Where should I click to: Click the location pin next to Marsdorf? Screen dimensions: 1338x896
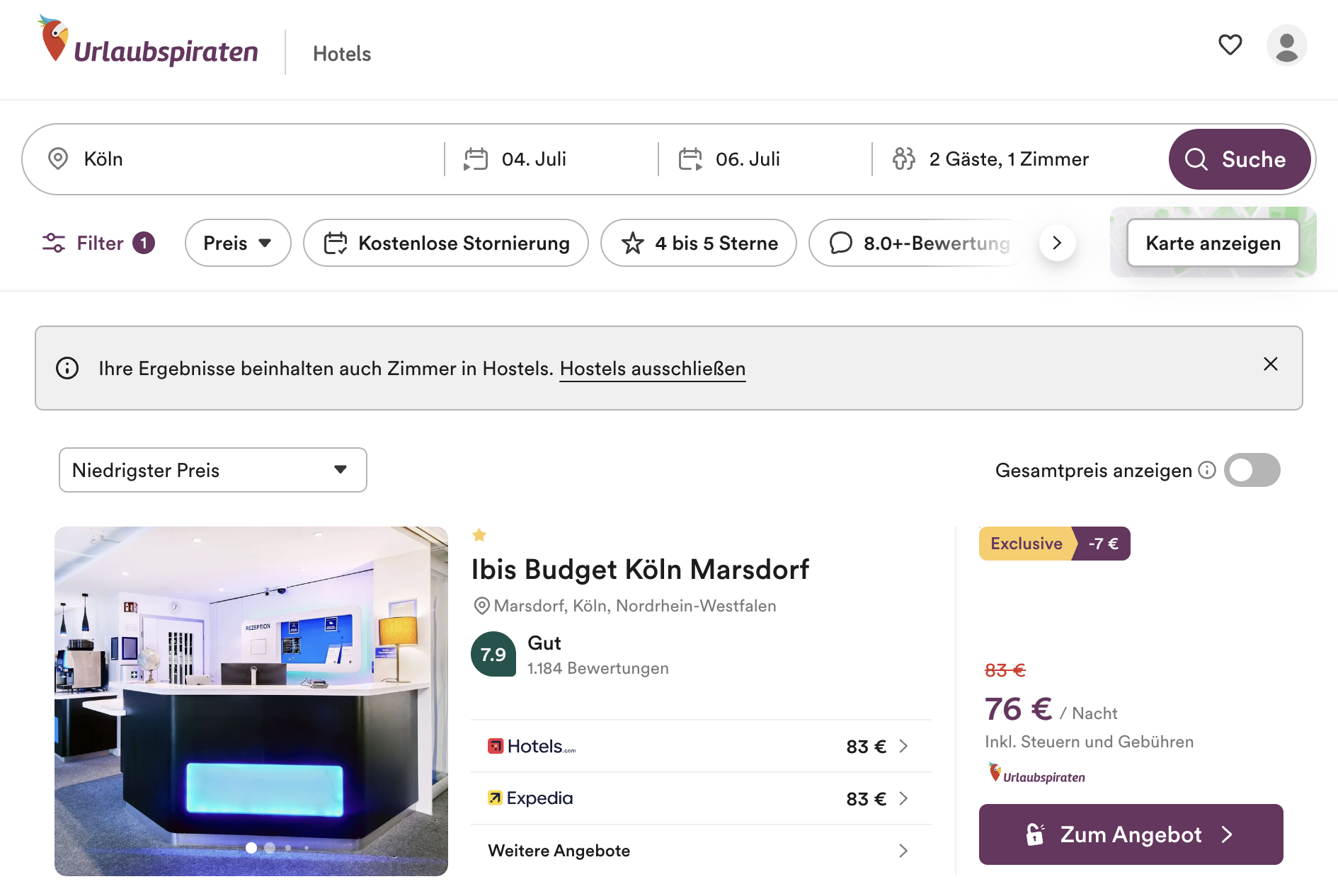point(481,606)
